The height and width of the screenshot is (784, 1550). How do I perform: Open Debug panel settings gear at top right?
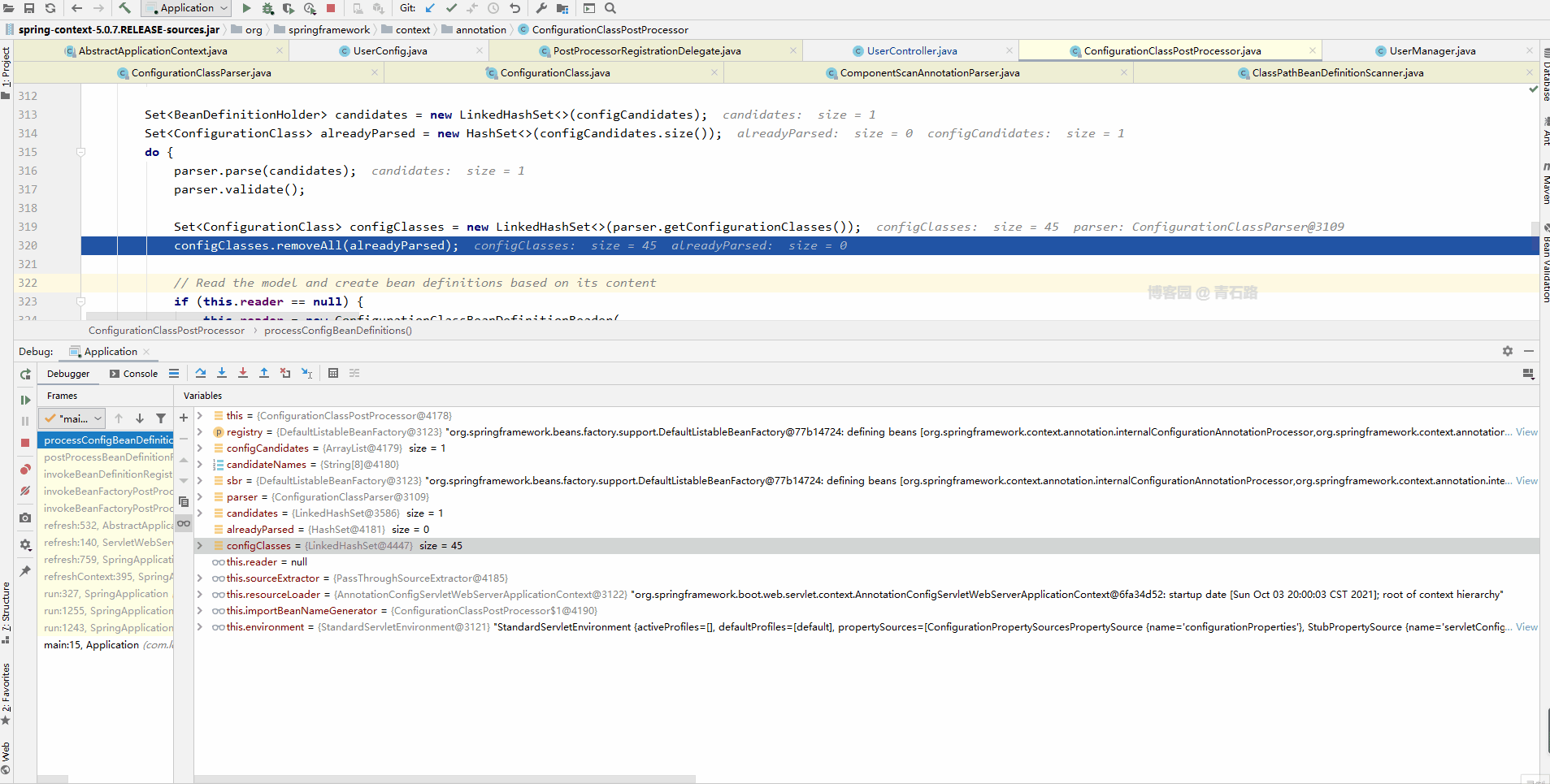[x=1508, y=351]
